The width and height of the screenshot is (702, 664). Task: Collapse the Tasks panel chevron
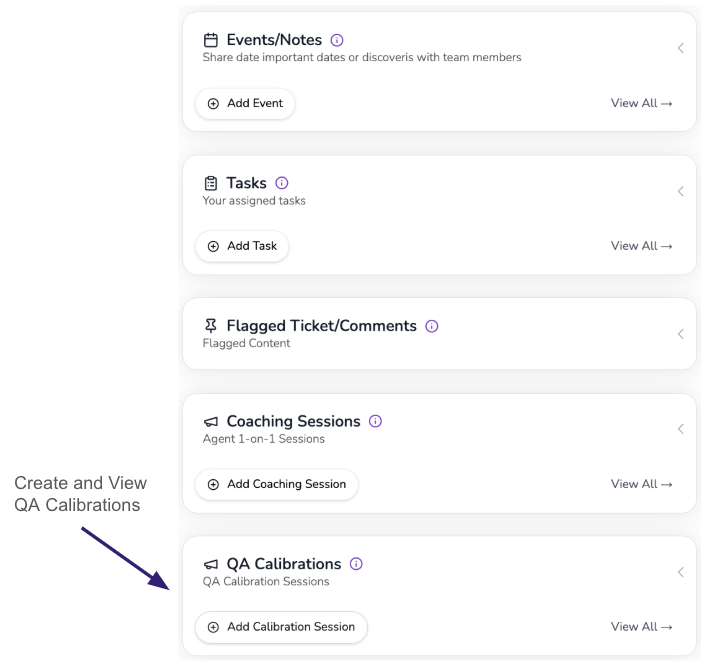(680, 191)
